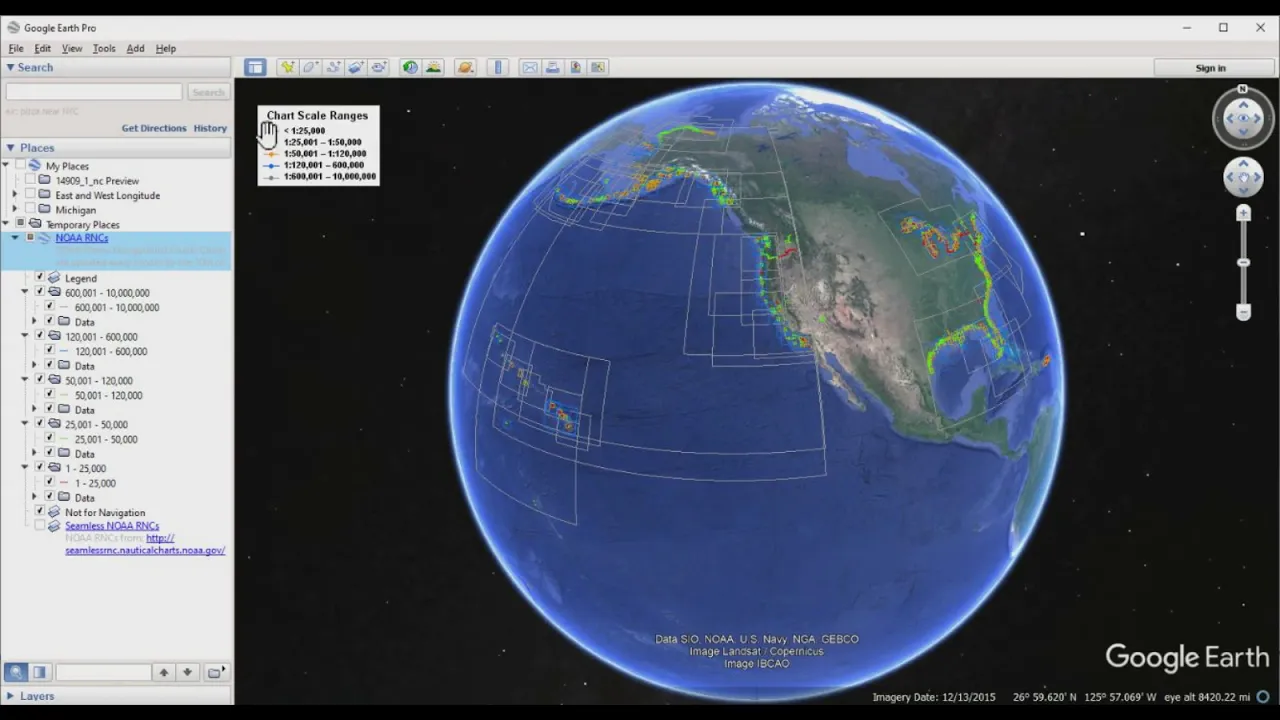Expand Data under 1 - 25,000
Viewport: 1280px width, 720px height.
click(34, 497)
